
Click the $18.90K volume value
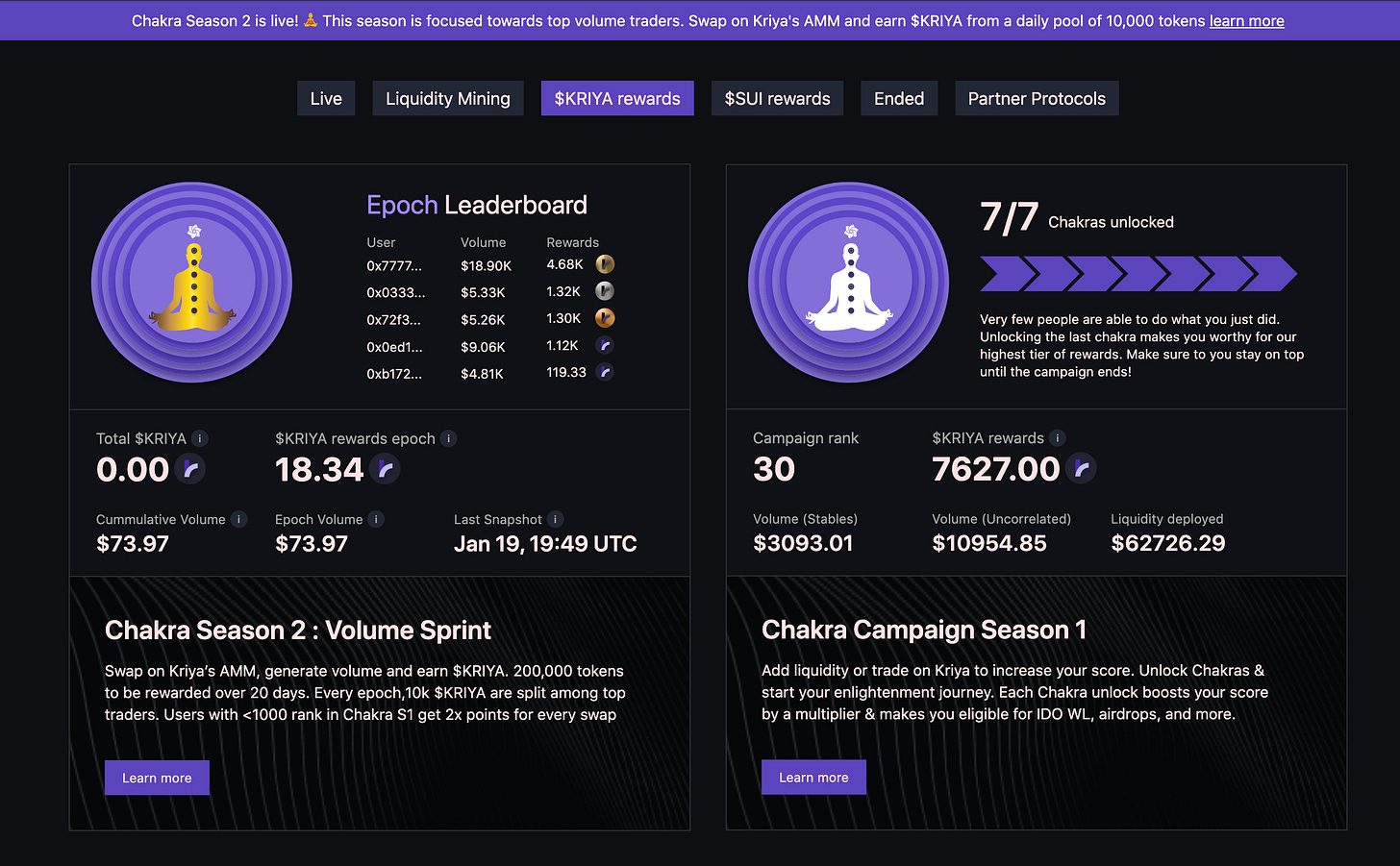point(486,265)
